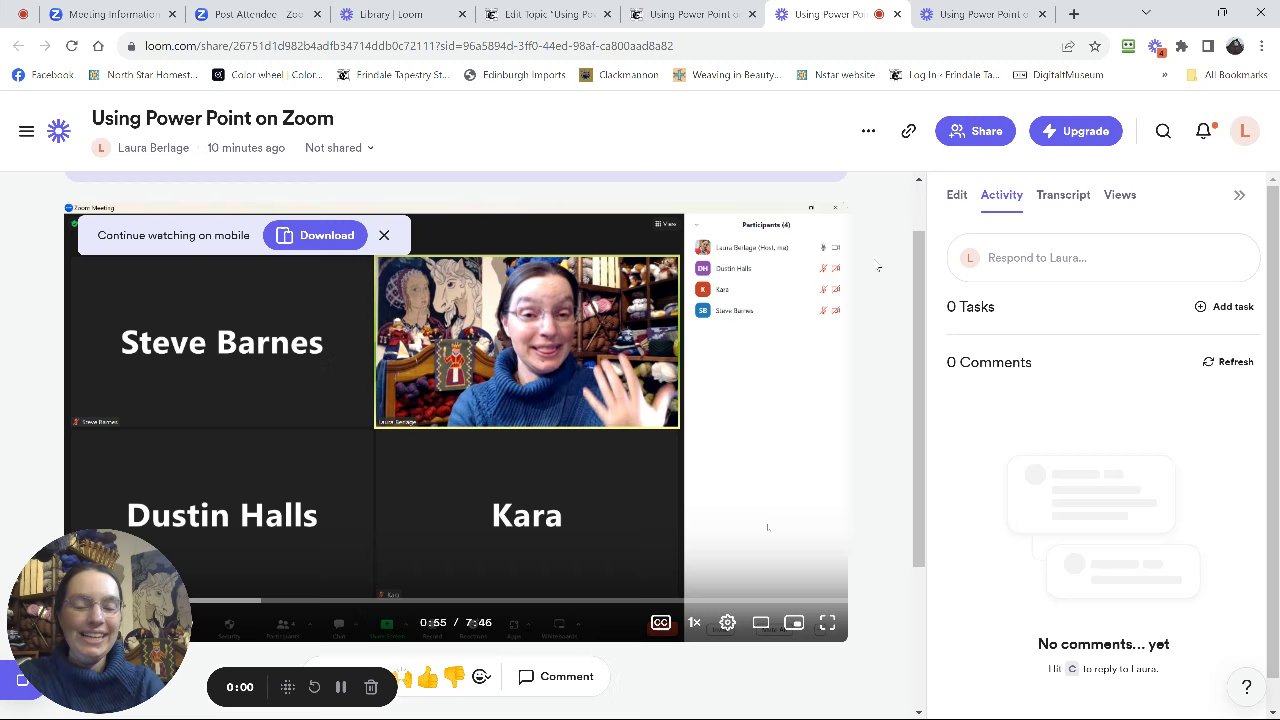Change playback speed from 1x
Viewport: 1280px width, 720px height.
[x=694, y=622]
